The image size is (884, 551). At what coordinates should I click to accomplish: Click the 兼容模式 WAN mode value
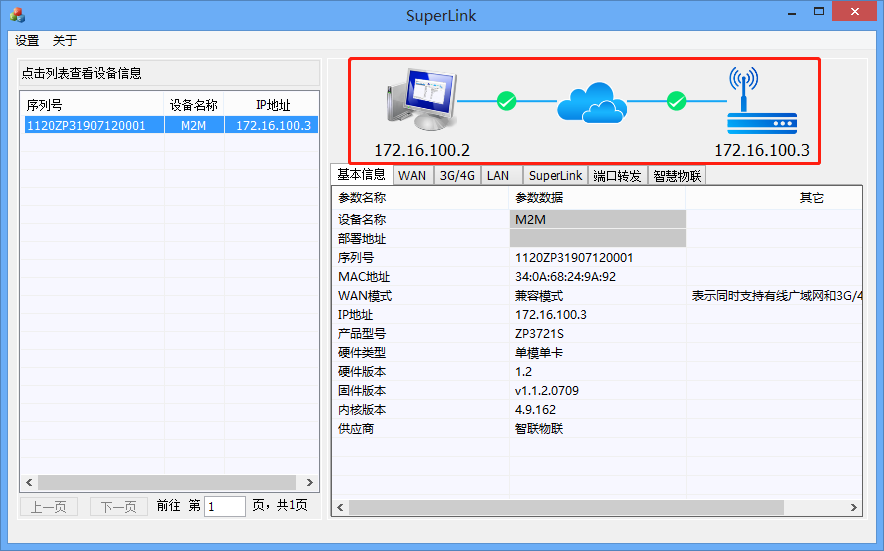(539, 296)
